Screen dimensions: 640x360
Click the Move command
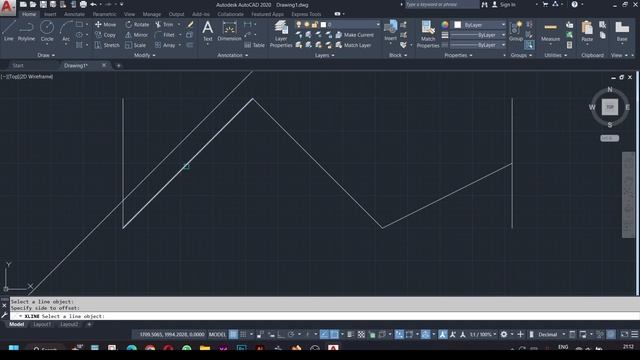105,24
